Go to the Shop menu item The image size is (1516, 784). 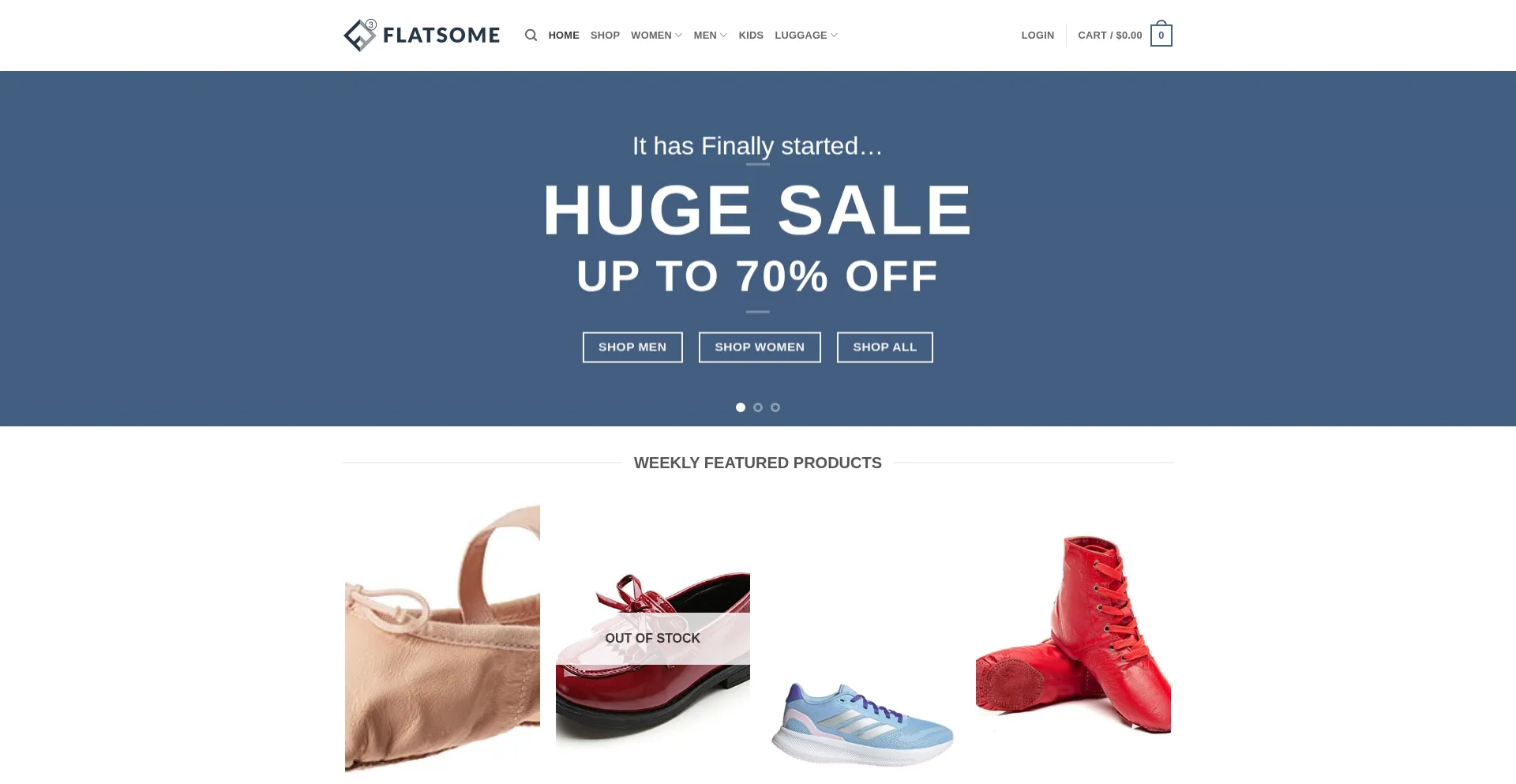(605, 36)
